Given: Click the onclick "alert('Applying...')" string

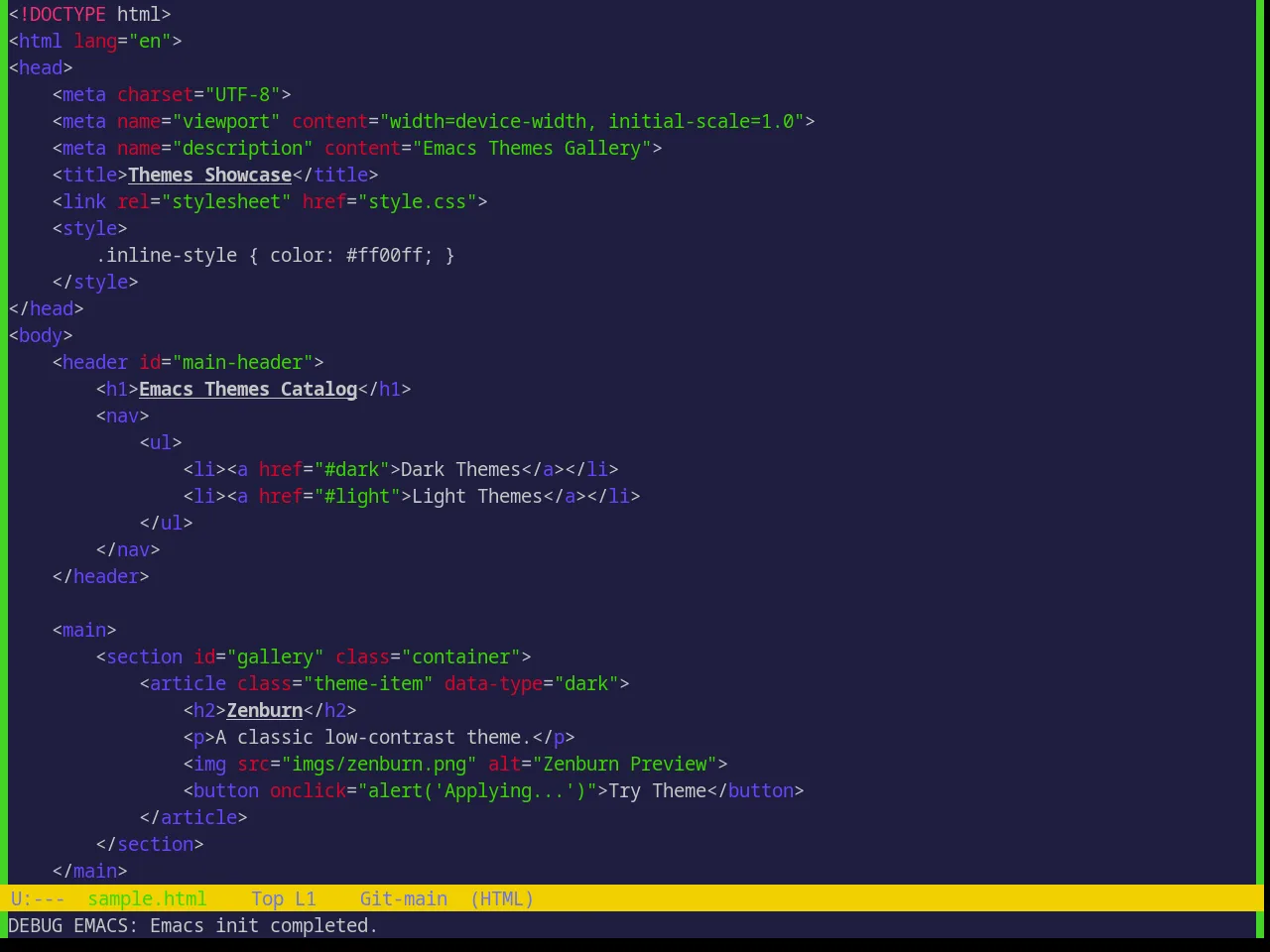Looking at the screenshot, I should pyautogui.click(x=477, y=790).
